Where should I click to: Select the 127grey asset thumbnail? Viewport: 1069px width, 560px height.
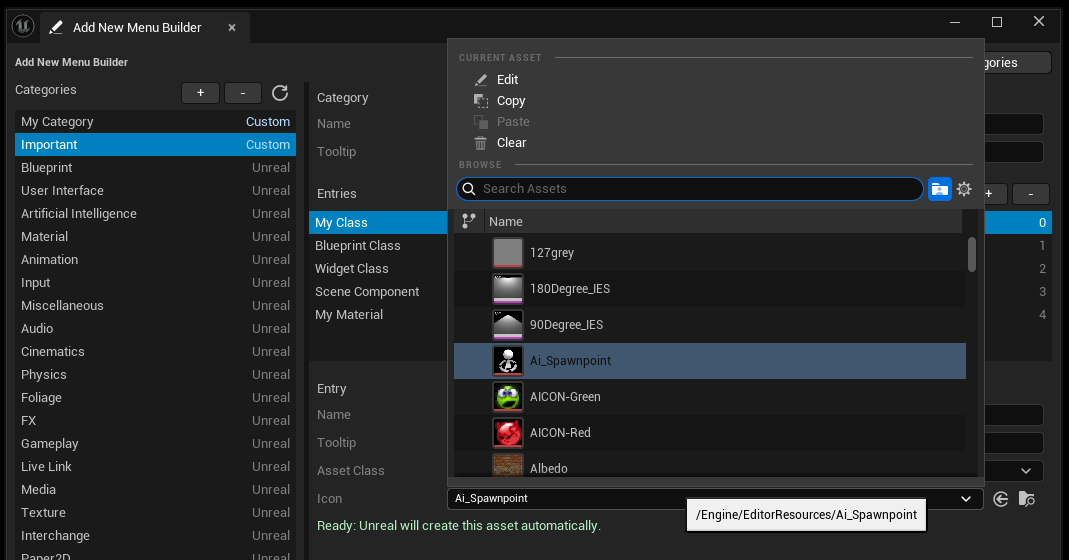(x=508, y=252)
